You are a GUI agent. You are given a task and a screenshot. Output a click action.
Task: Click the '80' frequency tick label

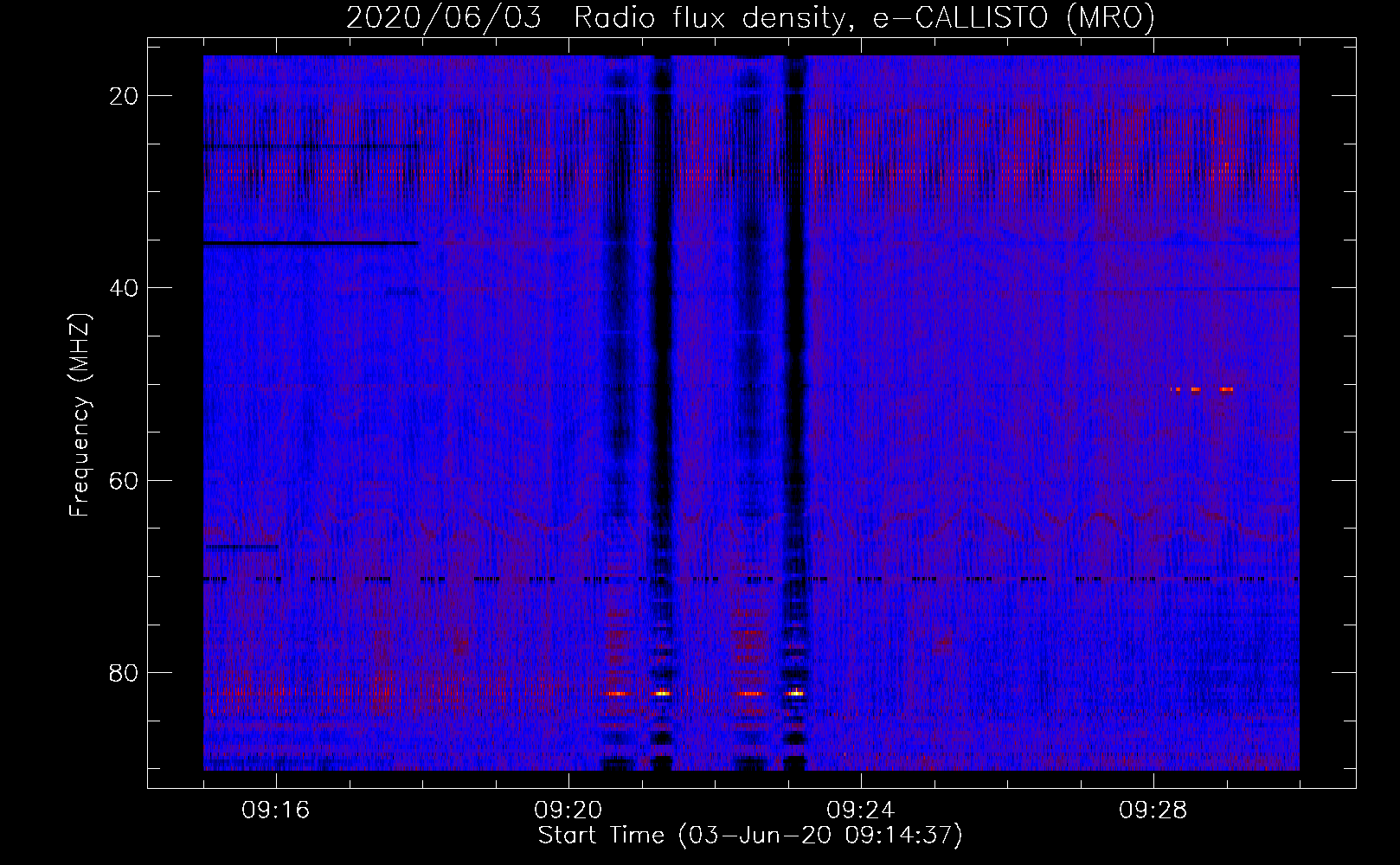pos(124,672)
